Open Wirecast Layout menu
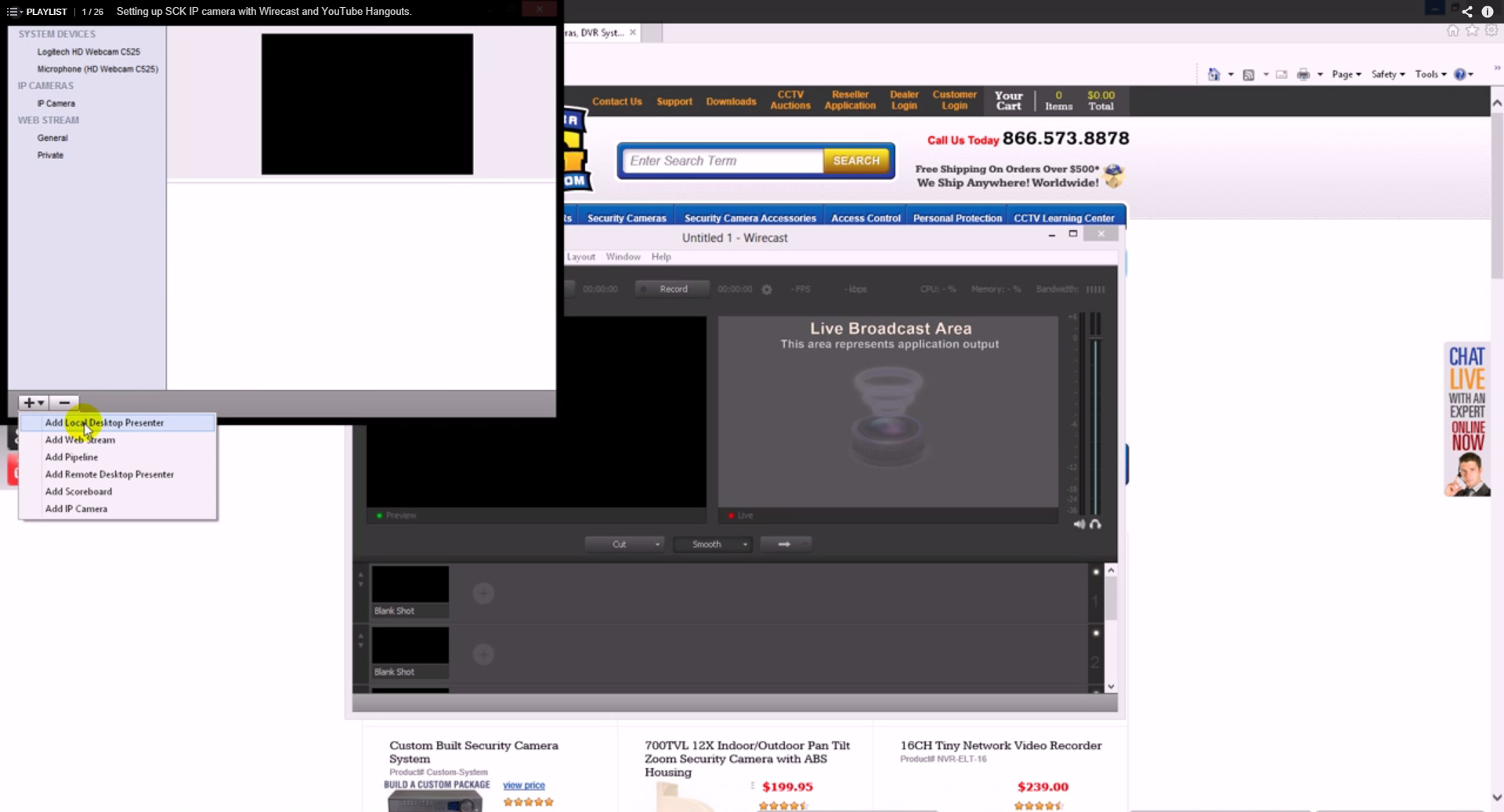 coord(580,257)
